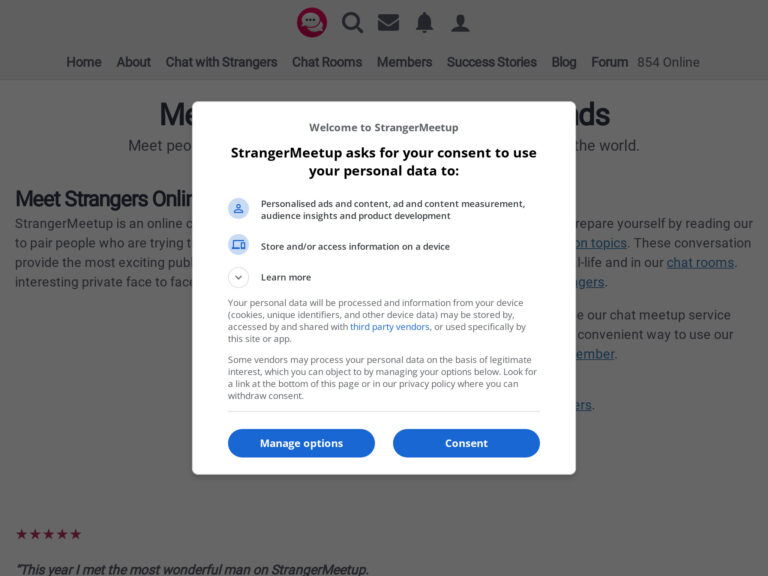Image resolution: width=768 pixels, height=576 pixels.
Task: Open the third party vendors link
Action: coord(390,327)
